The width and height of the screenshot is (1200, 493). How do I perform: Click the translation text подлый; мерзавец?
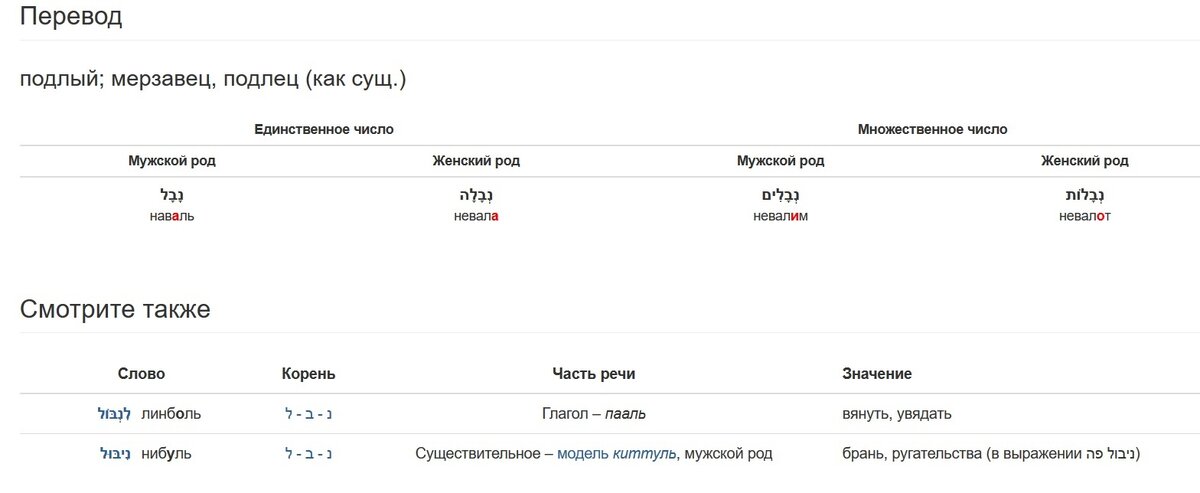(x=114, y=79)
